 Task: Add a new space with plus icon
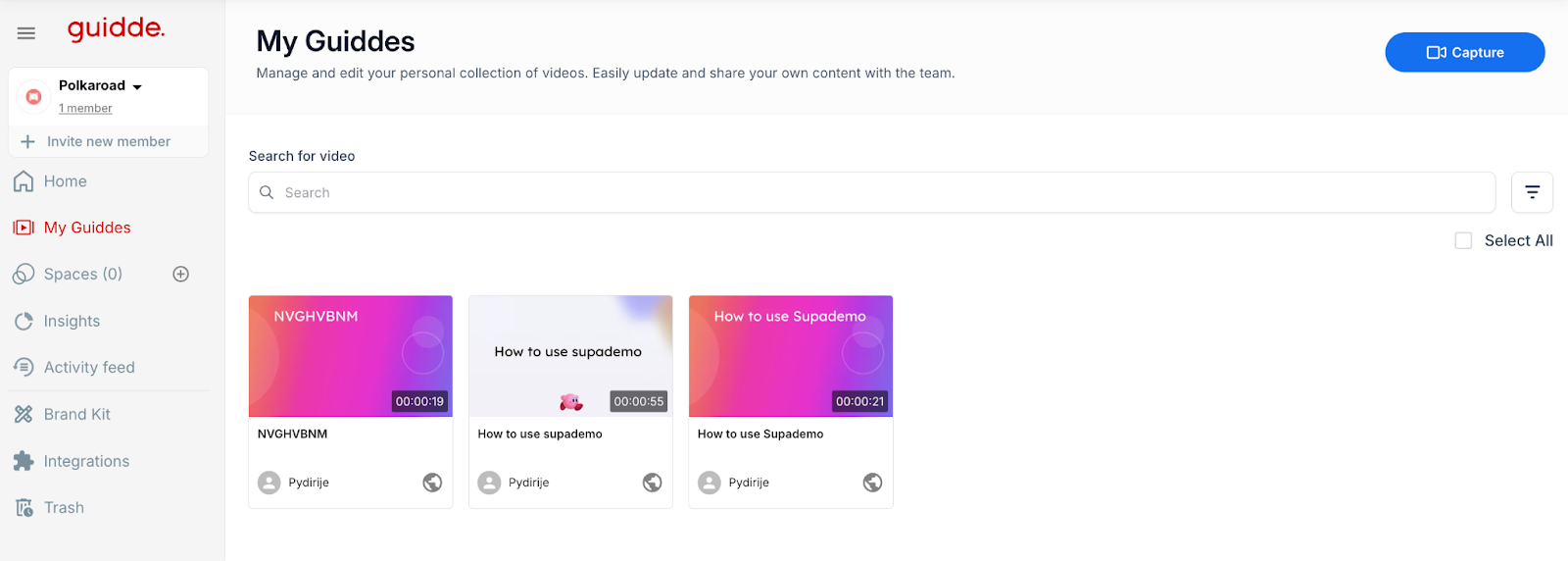180,274
